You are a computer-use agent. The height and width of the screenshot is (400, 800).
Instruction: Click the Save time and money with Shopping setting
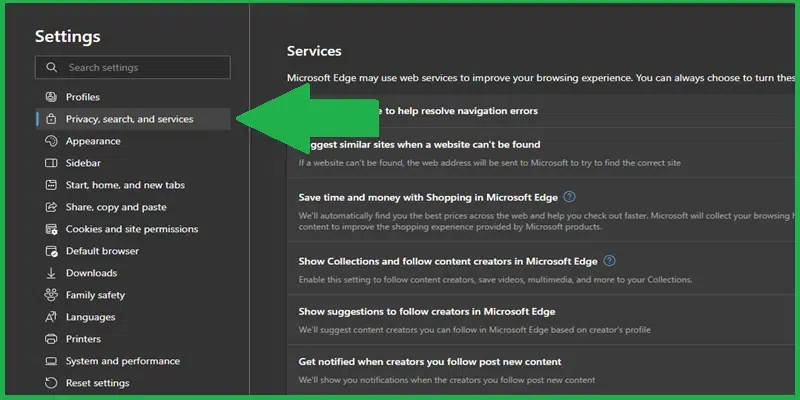pyautogui.click(x=428, y=198)
